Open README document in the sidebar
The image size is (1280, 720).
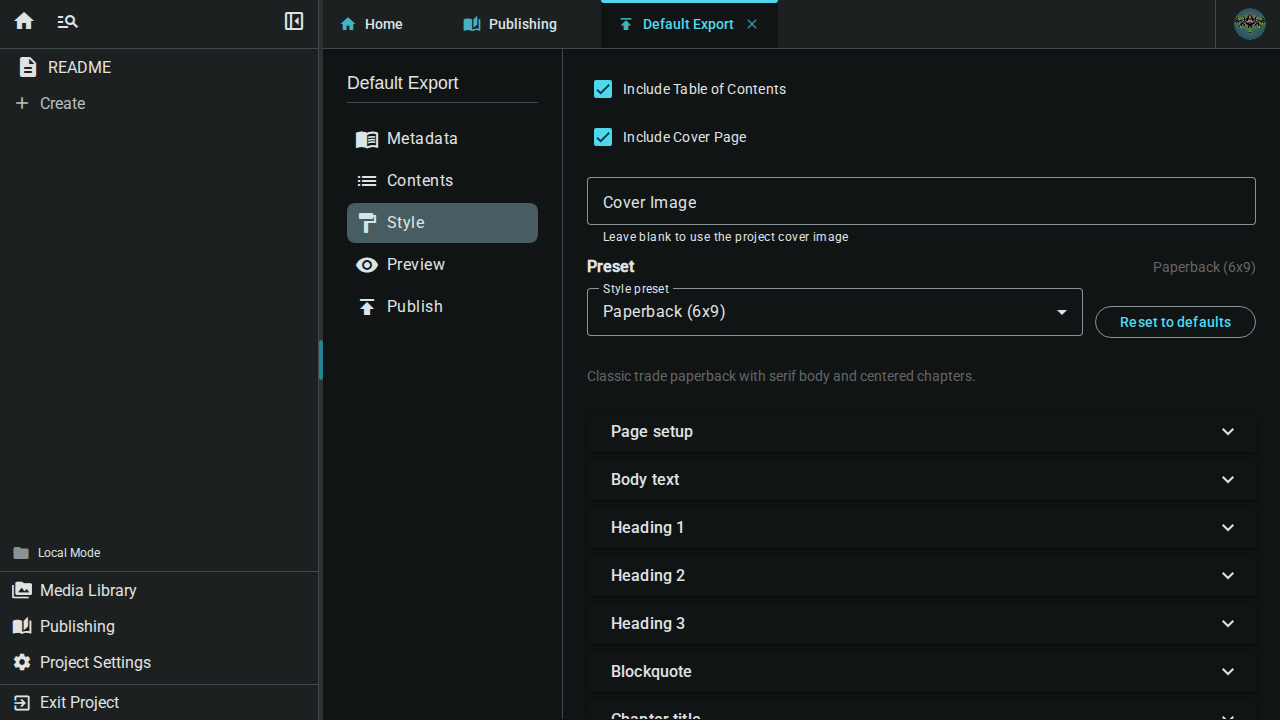[159, 67]
